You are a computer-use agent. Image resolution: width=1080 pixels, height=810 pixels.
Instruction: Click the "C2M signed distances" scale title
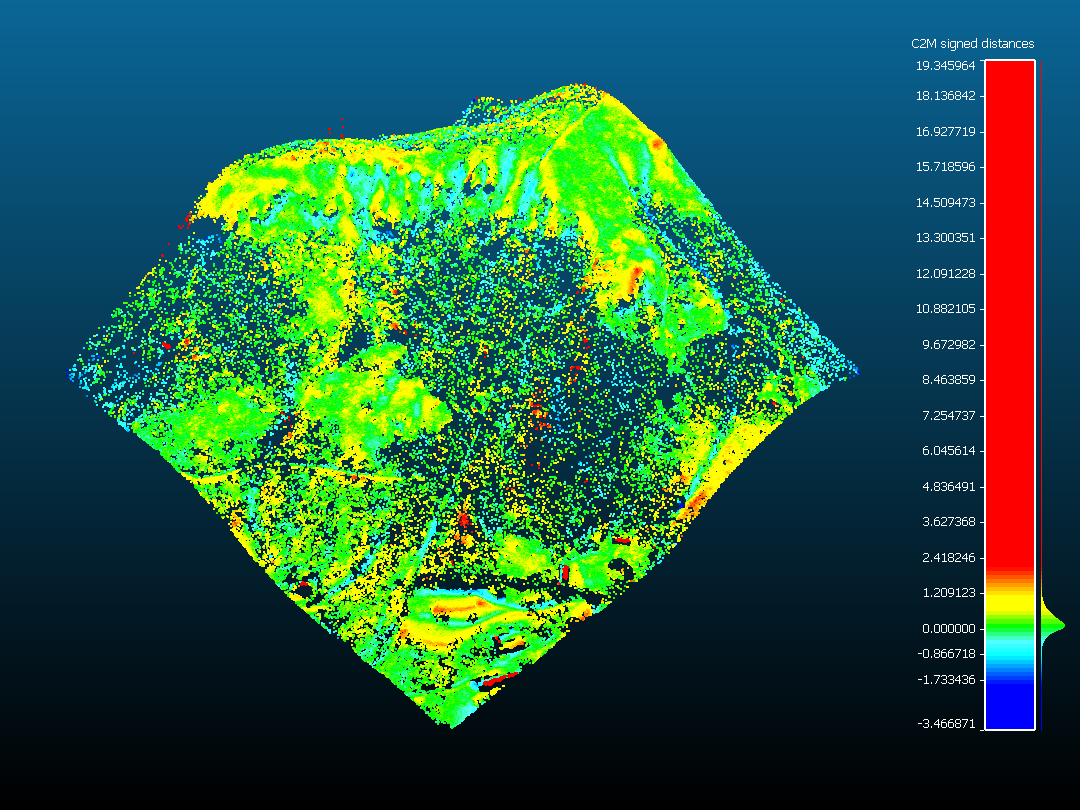tap(972, 44)
